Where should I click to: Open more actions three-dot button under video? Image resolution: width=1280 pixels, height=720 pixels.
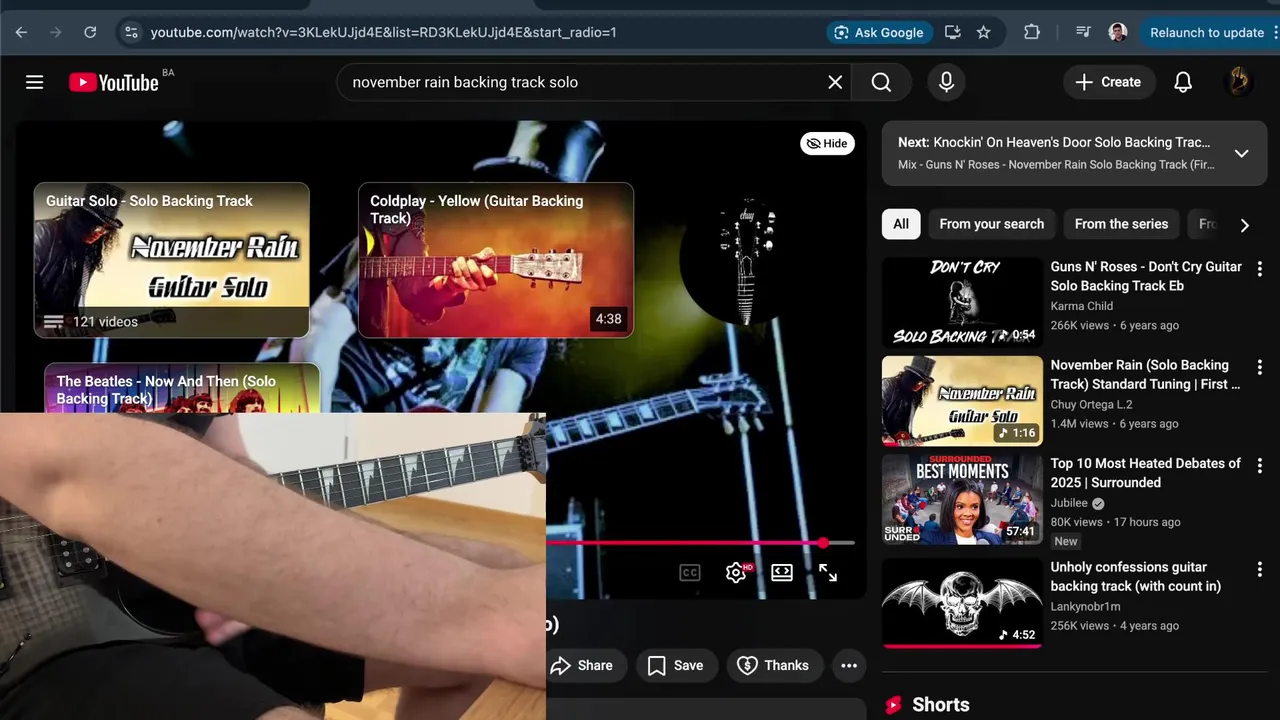coord(849,665)
